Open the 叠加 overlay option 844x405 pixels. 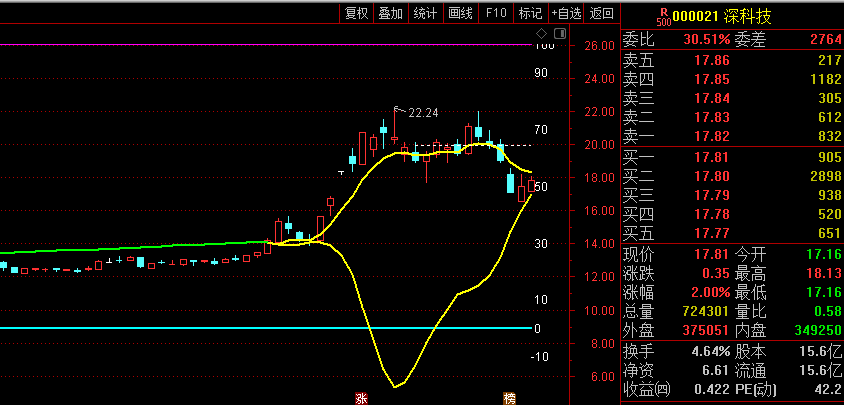(x=391, y=13)
